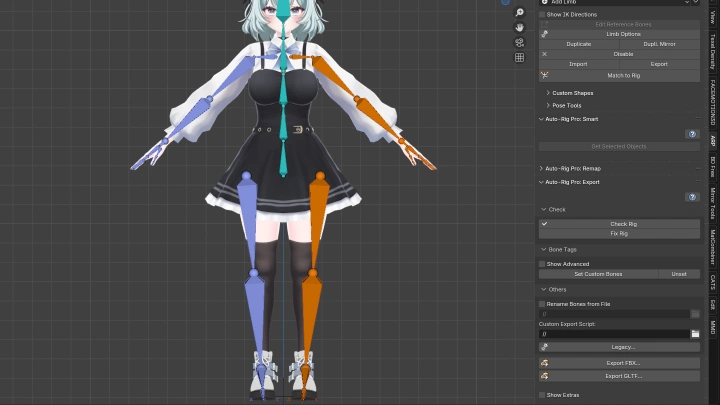Viewport: 720px width, 405px height.
Task: Switch perspective/orthographic with the grid icon
Action: (520, 58)
